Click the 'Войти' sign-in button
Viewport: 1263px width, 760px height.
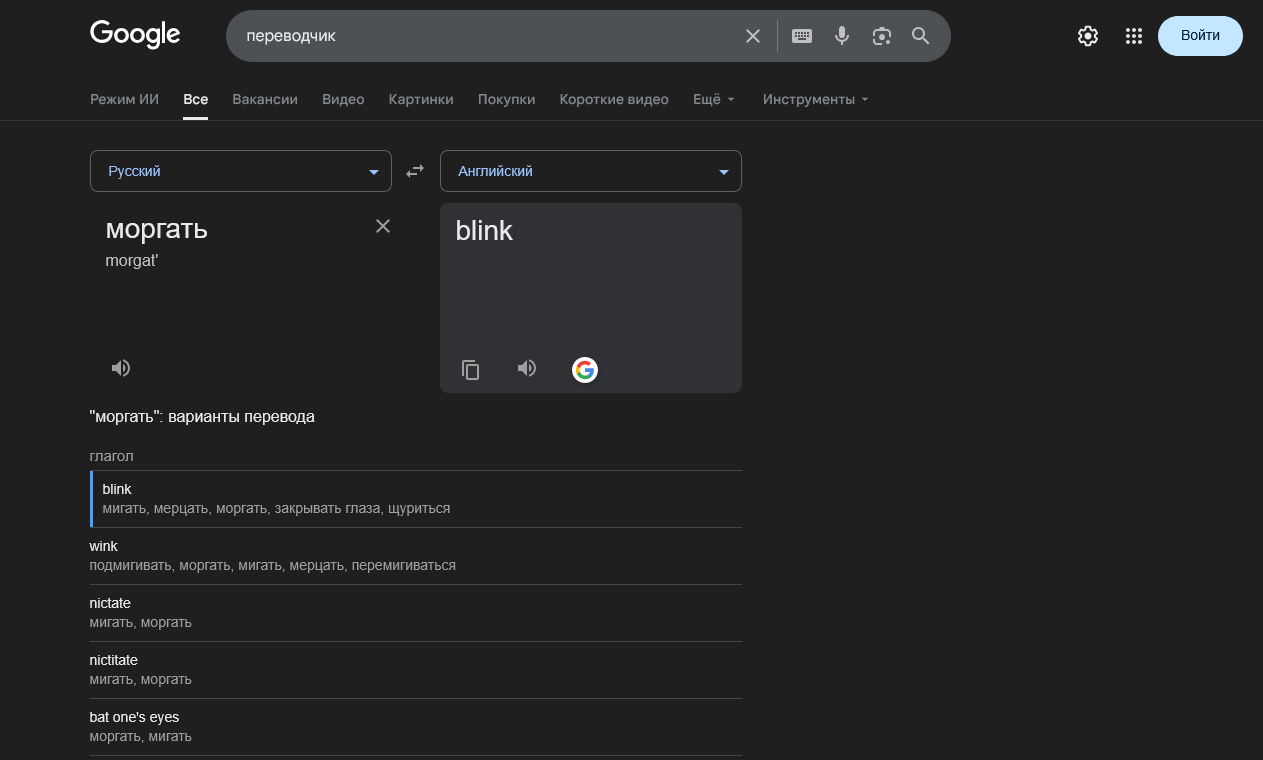tap(1200, 36)
